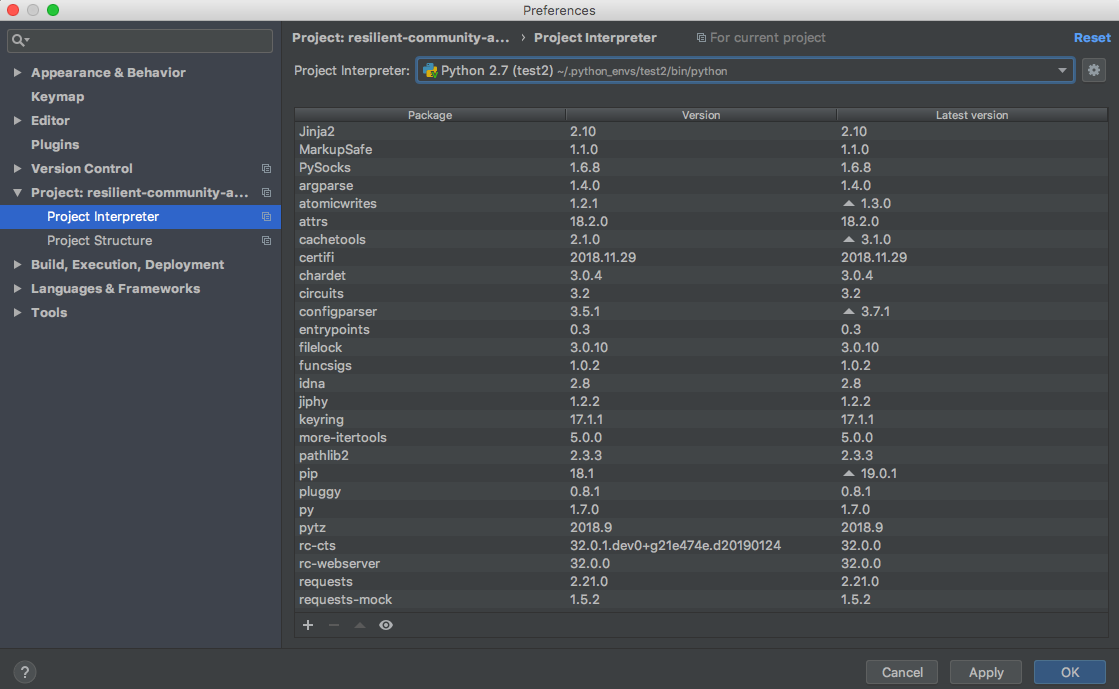The image size is (1119, 689).
Task: Click the For current project icon
Action: (x=701, y=38)
